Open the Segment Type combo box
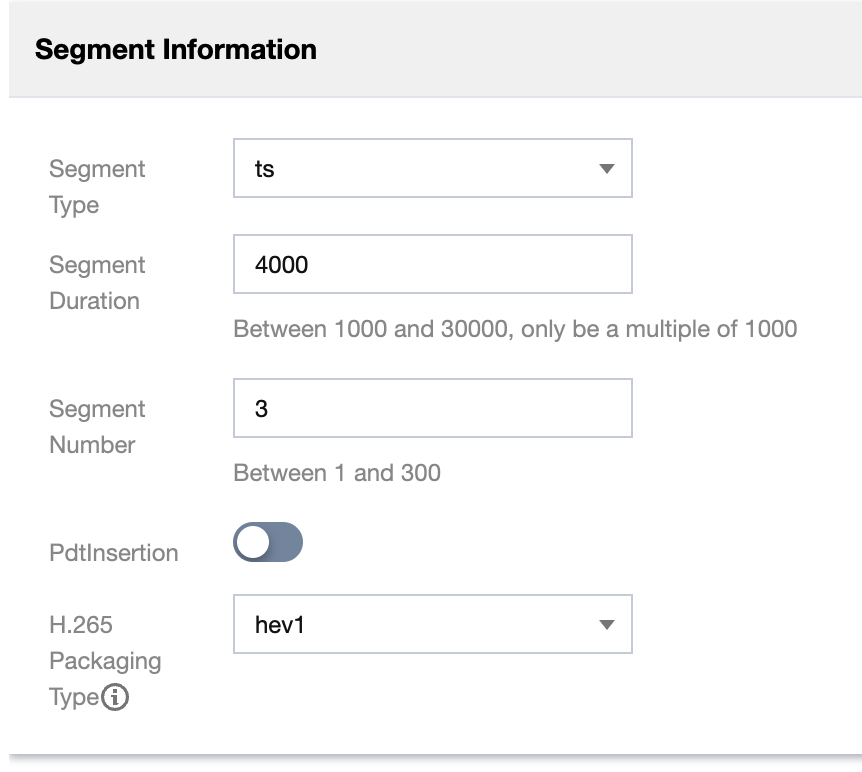Viewport: 862px width, 772px height. pyautogui.click(x=432, y=169)
